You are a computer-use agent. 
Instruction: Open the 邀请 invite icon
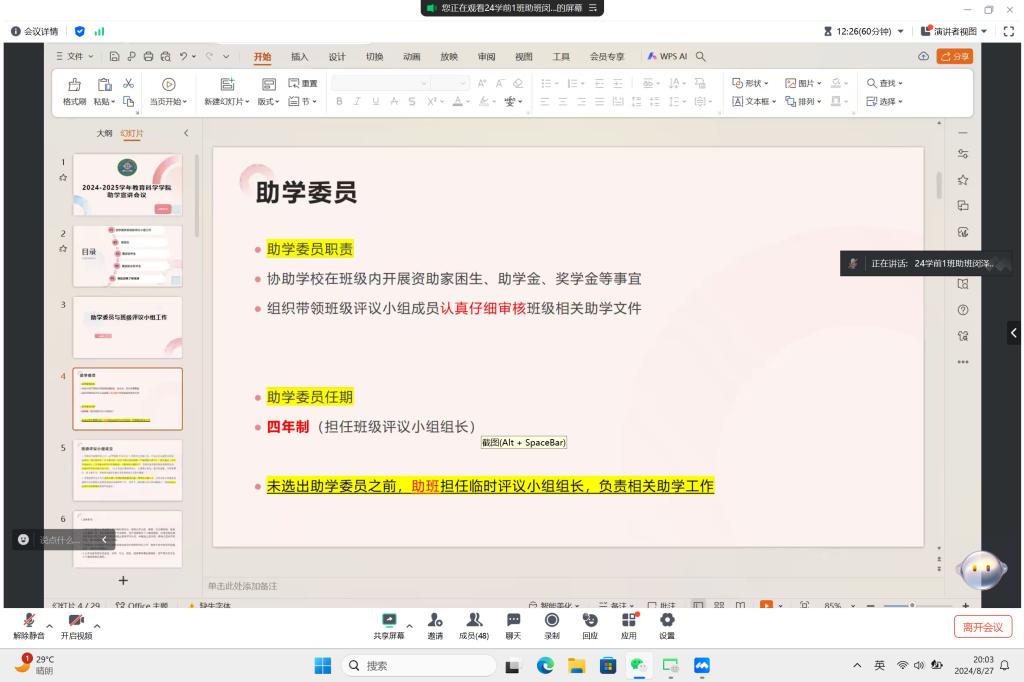pos(435,624)
